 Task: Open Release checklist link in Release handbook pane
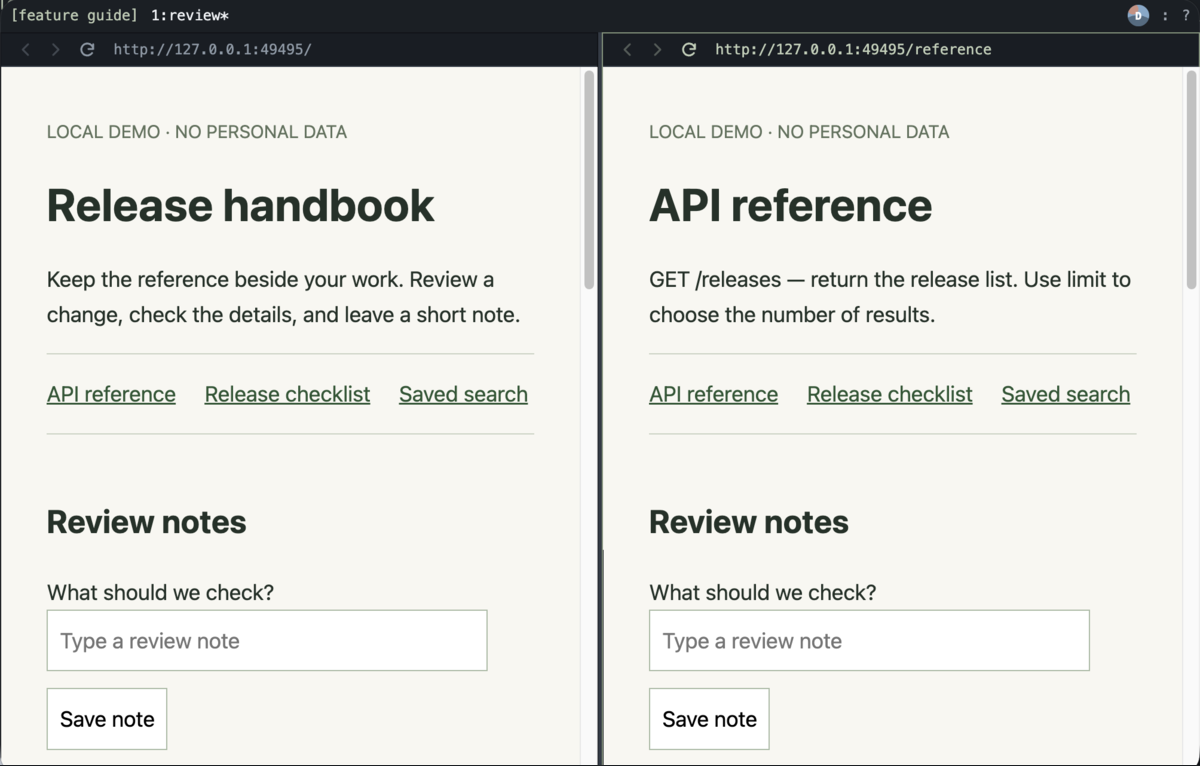click(x=287, y=394)
